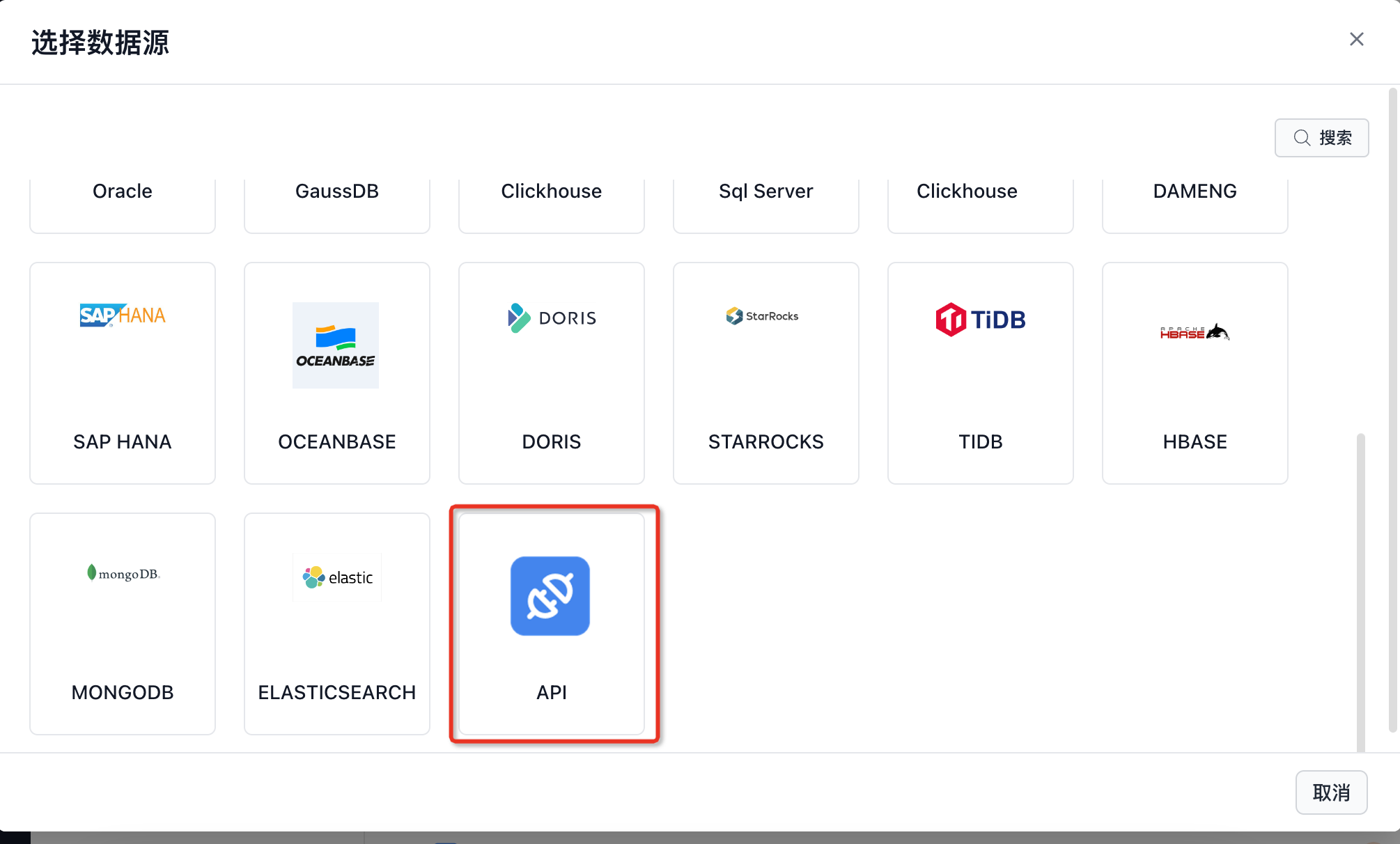Click the ELASTICSEARCH label text

click(337, 692)
